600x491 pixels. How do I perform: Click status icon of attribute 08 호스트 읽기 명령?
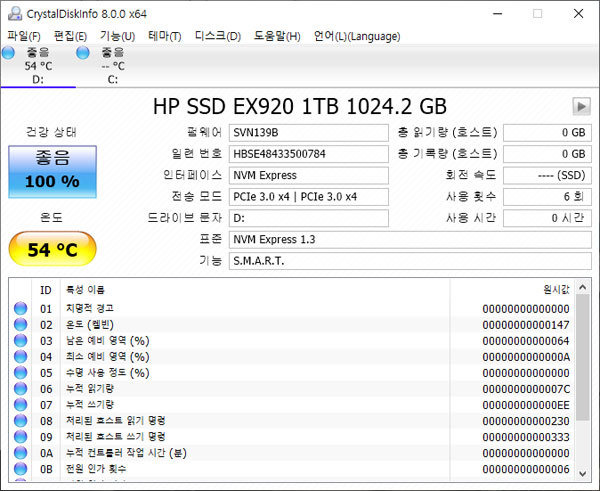coord(21,421)
